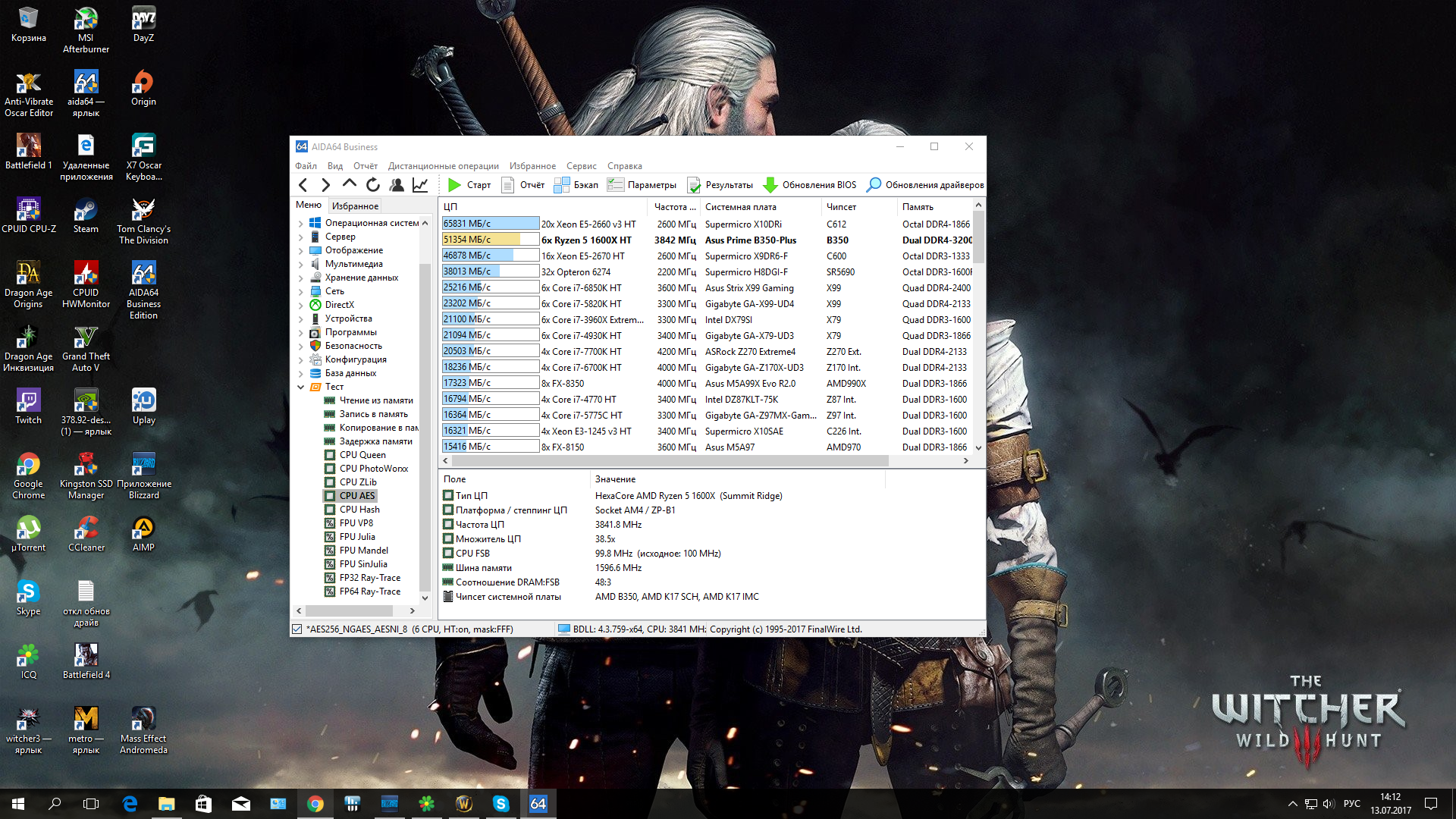Image resolution: width=1456 pixels, height=819 pixels.
Task: Toggle the status bar checkbox at bottom-left
Action: (297, 629)
